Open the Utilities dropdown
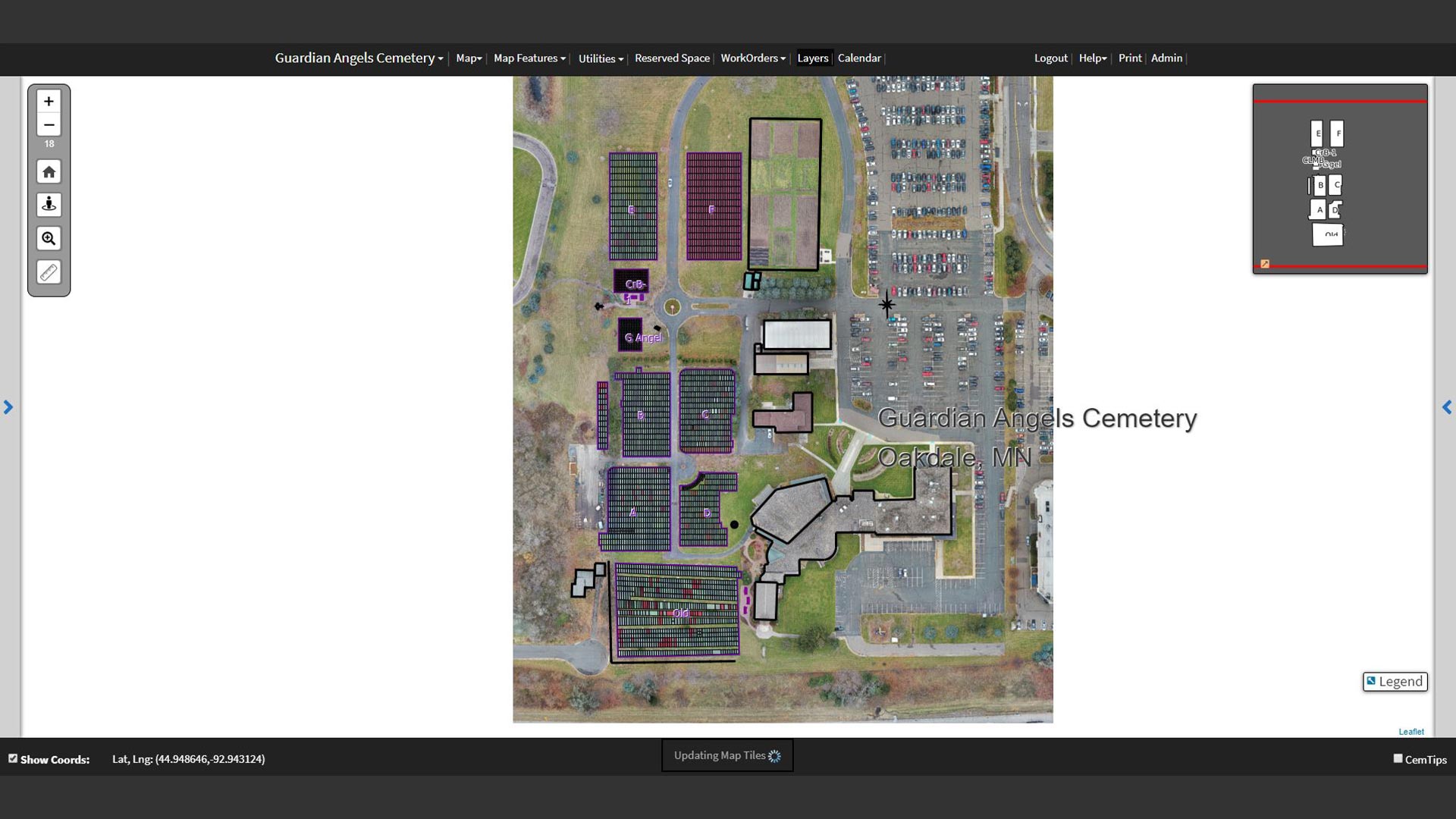Image resolution: width=1456 pixels, height=819 pixels. click(601, 58)
